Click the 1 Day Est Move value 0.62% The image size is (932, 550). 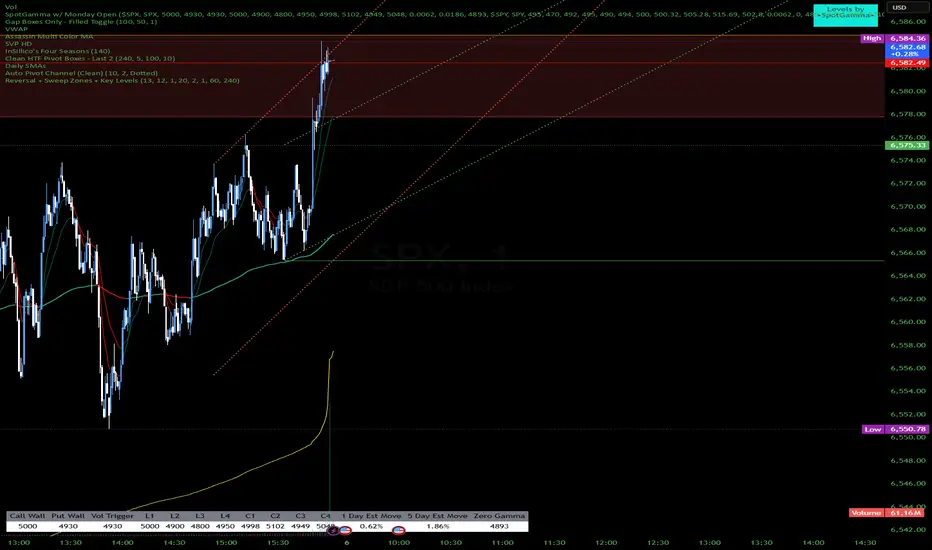pyautogui.click(x=371, y=526)
